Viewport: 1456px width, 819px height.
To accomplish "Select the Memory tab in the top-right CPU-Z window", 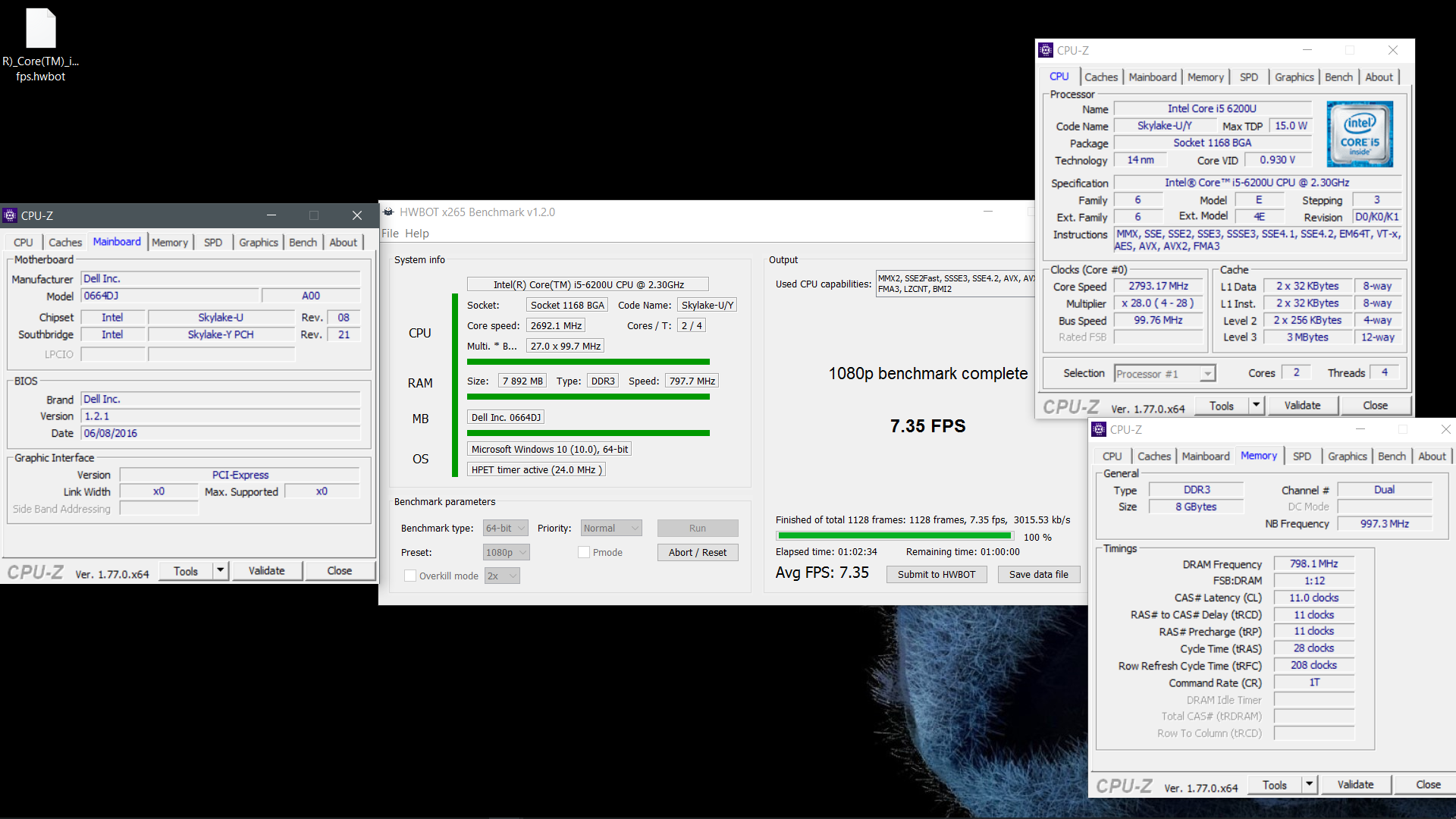I will click(x=1206, y=77).
